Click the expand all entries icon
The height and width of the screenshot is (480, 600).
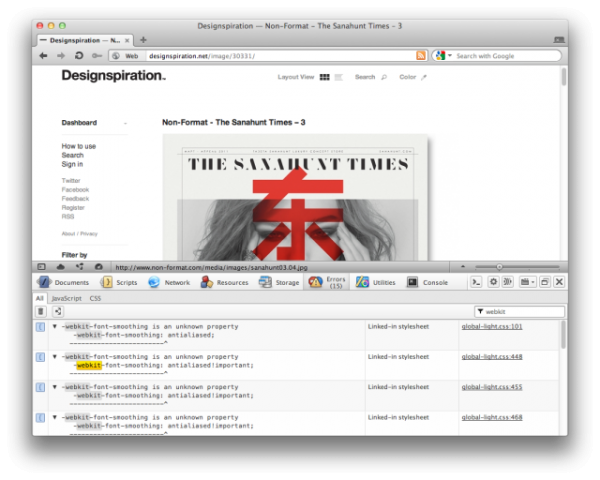(x=58, y=312)
